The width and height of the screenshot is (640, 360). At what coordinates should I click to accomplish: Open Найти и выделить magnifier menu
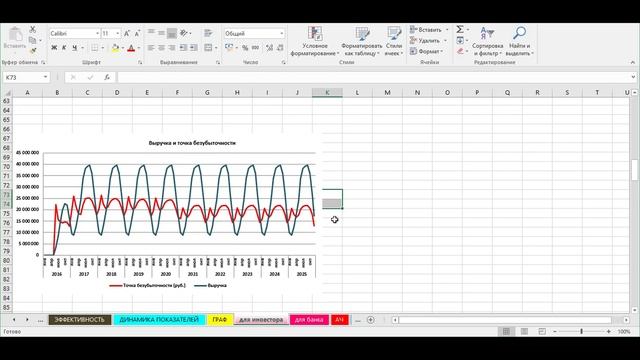519,41
